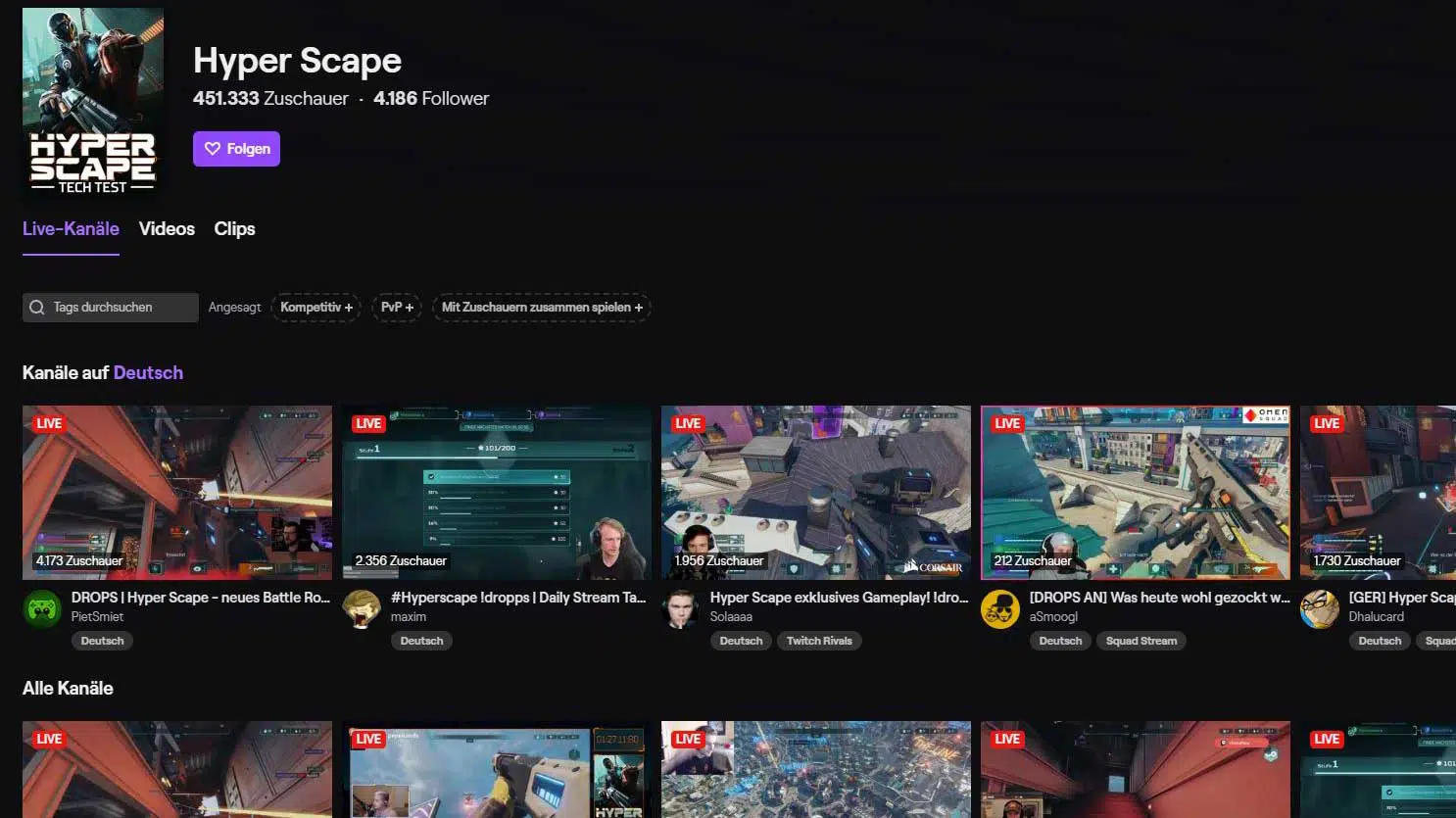This screenshot has width=1456, height=818.
Task: Open aSmoogl's live stream thumbnail
Action: [1136, 493]
